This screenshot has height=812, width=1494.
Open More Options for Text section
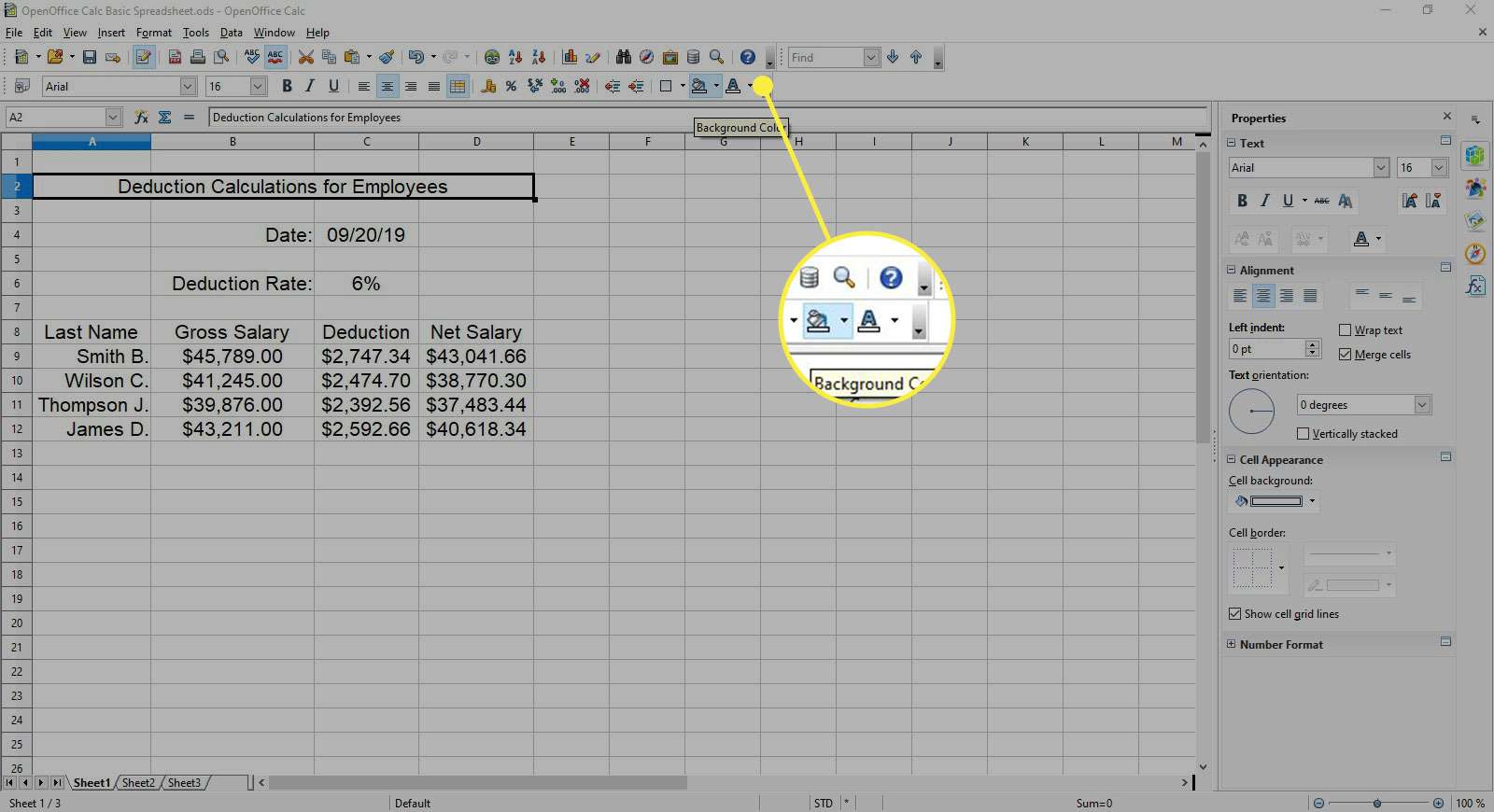point(1445,141)
